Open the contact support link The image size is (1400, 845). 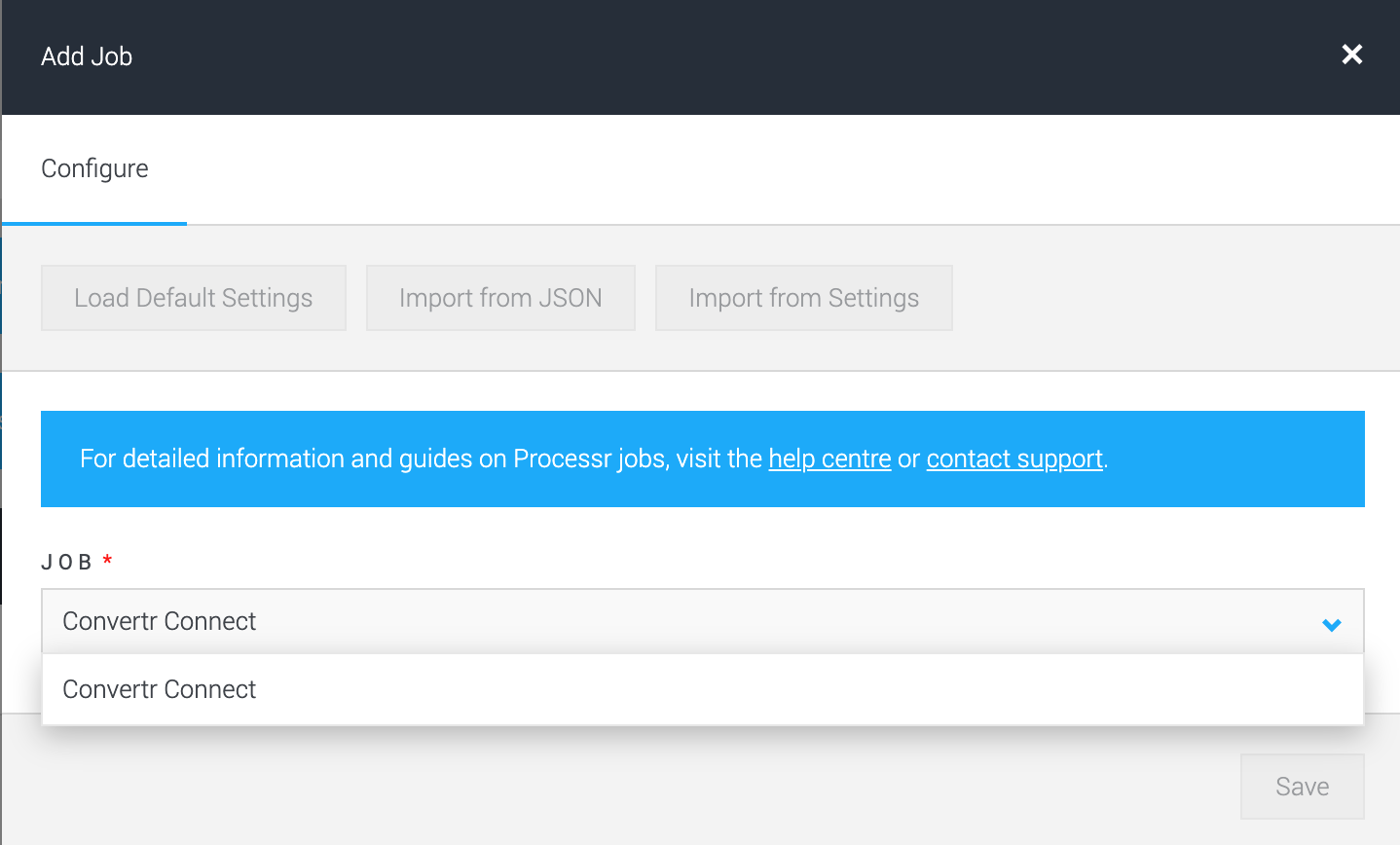coord(1013,459)
